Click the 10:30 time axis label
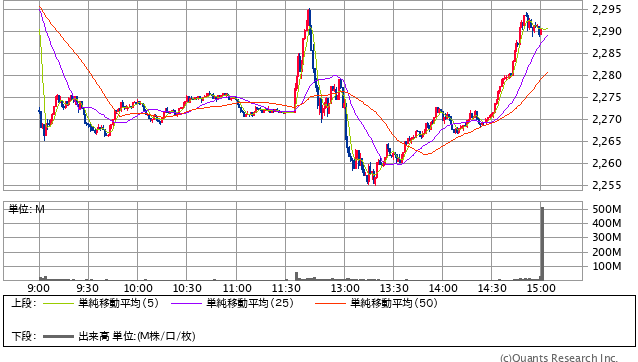 (187, 288)
